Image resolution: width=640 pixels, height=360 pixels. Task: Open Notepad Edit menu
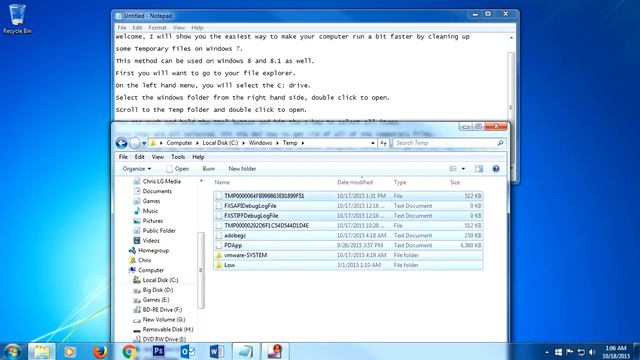pos(137,28)
